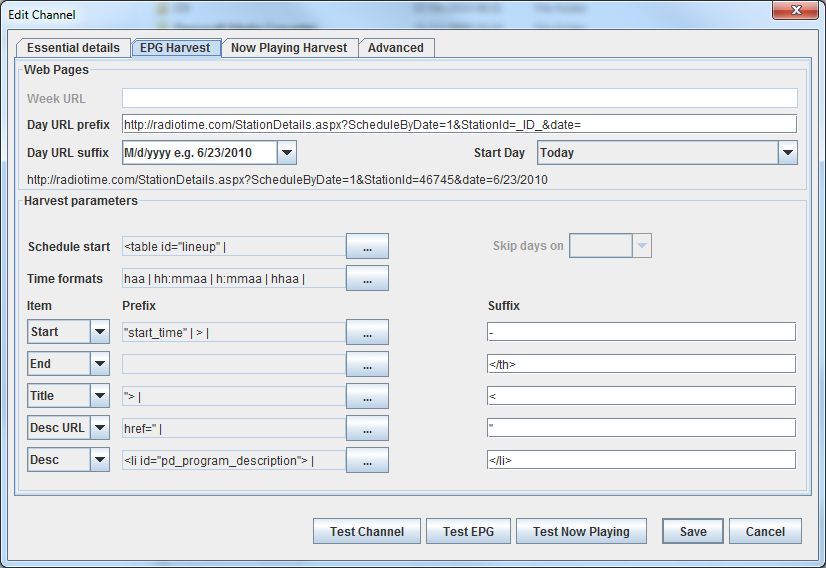
Task: Click the ellipsis button beside Schedule start
Action: tap(367, 246)
